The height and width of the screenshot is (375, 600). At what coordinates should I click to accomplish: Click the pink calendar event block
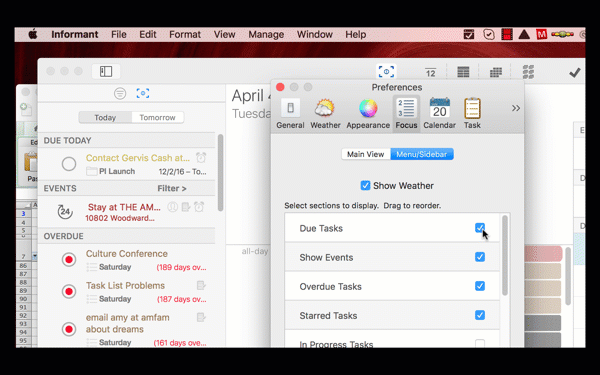click(x=543, y=254)
